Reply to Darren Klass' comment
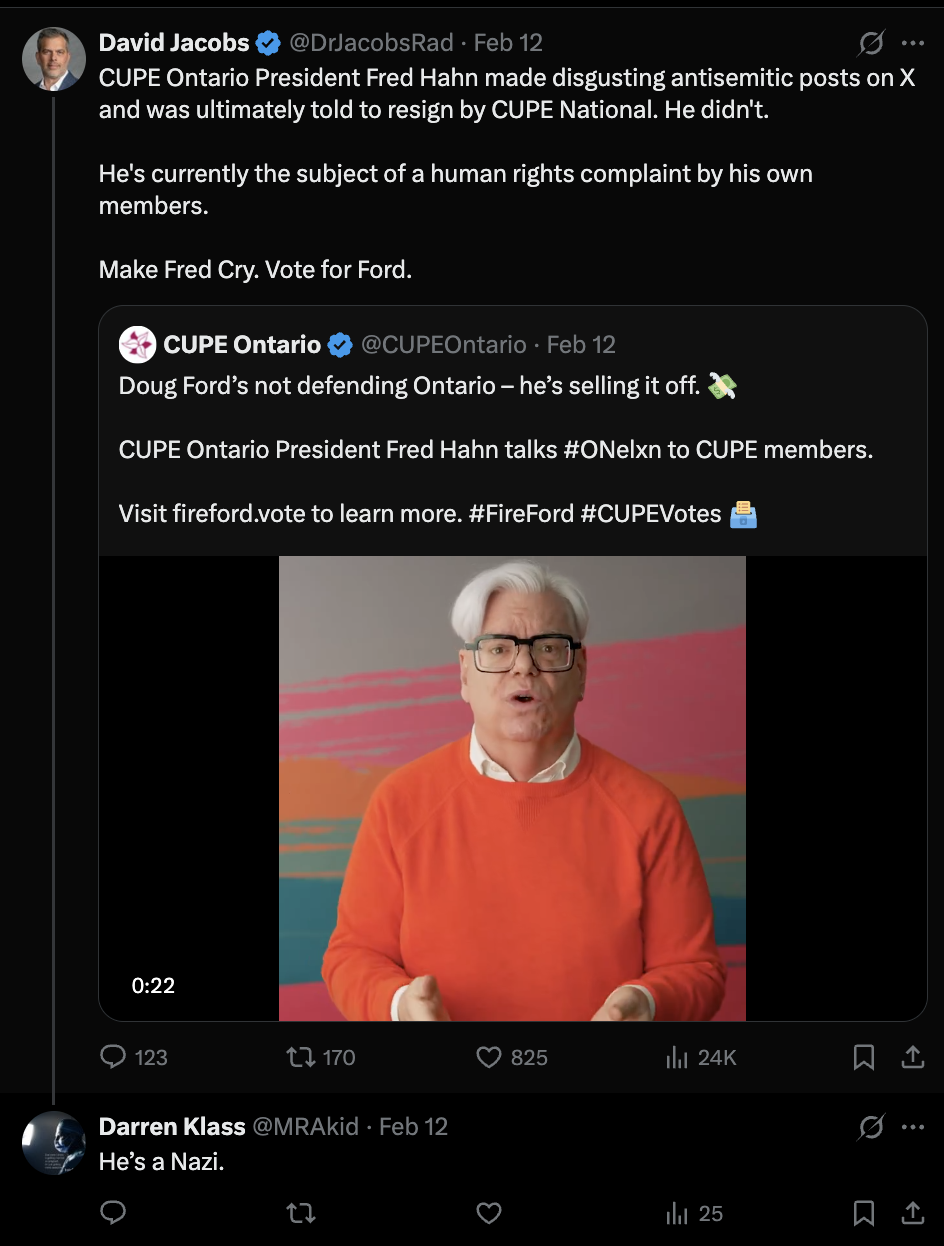 click(114, 1213)
